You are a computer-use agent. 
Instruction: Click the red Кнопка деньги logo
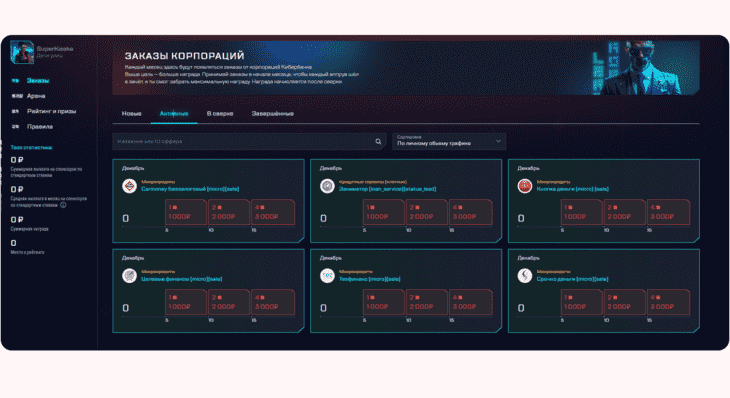[x=525, y=186]
